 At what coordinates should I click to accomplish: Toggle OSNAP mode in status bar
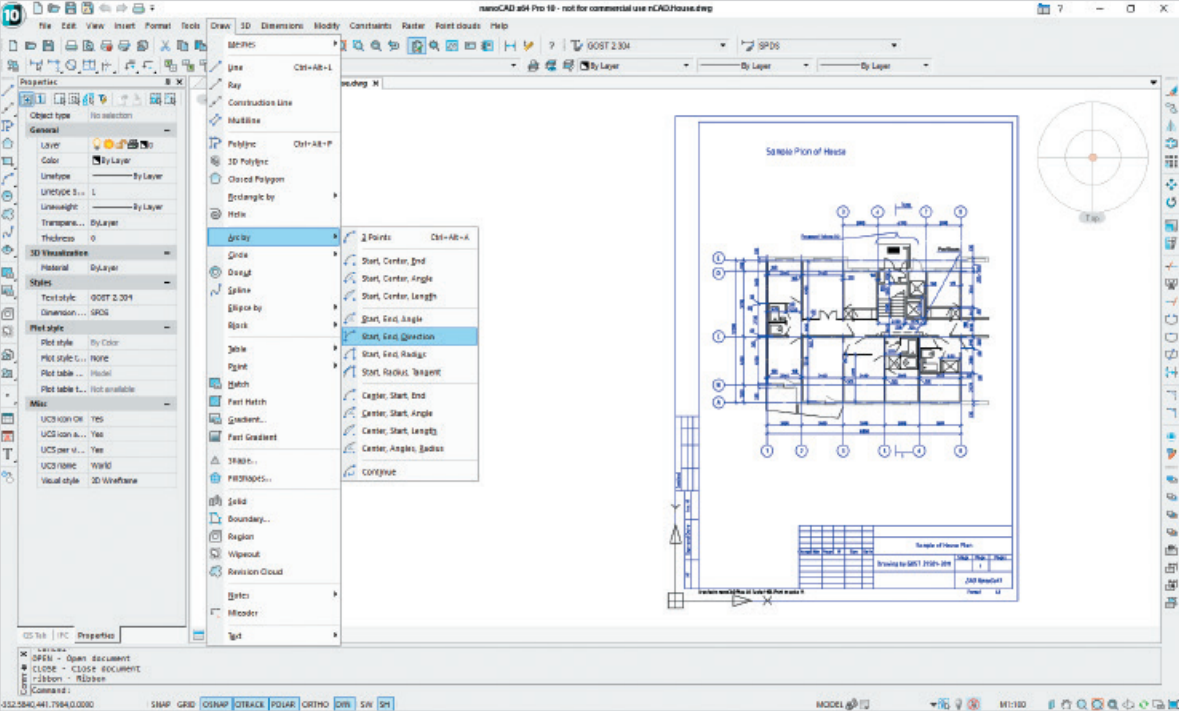(x=215, y=704)
